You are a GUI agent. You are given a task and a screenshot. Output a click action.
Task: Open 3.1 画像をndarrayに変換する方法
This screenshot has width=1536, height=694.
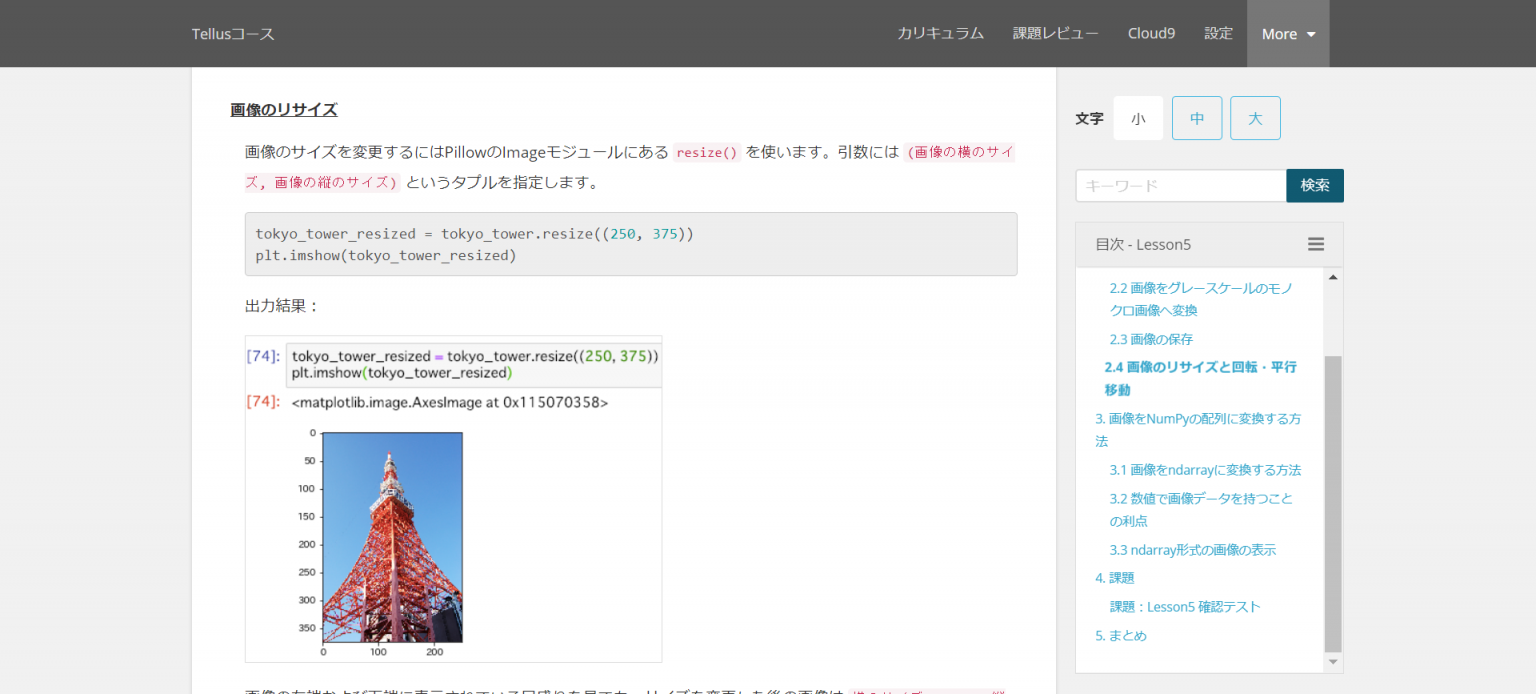(x=1205, y=469)
